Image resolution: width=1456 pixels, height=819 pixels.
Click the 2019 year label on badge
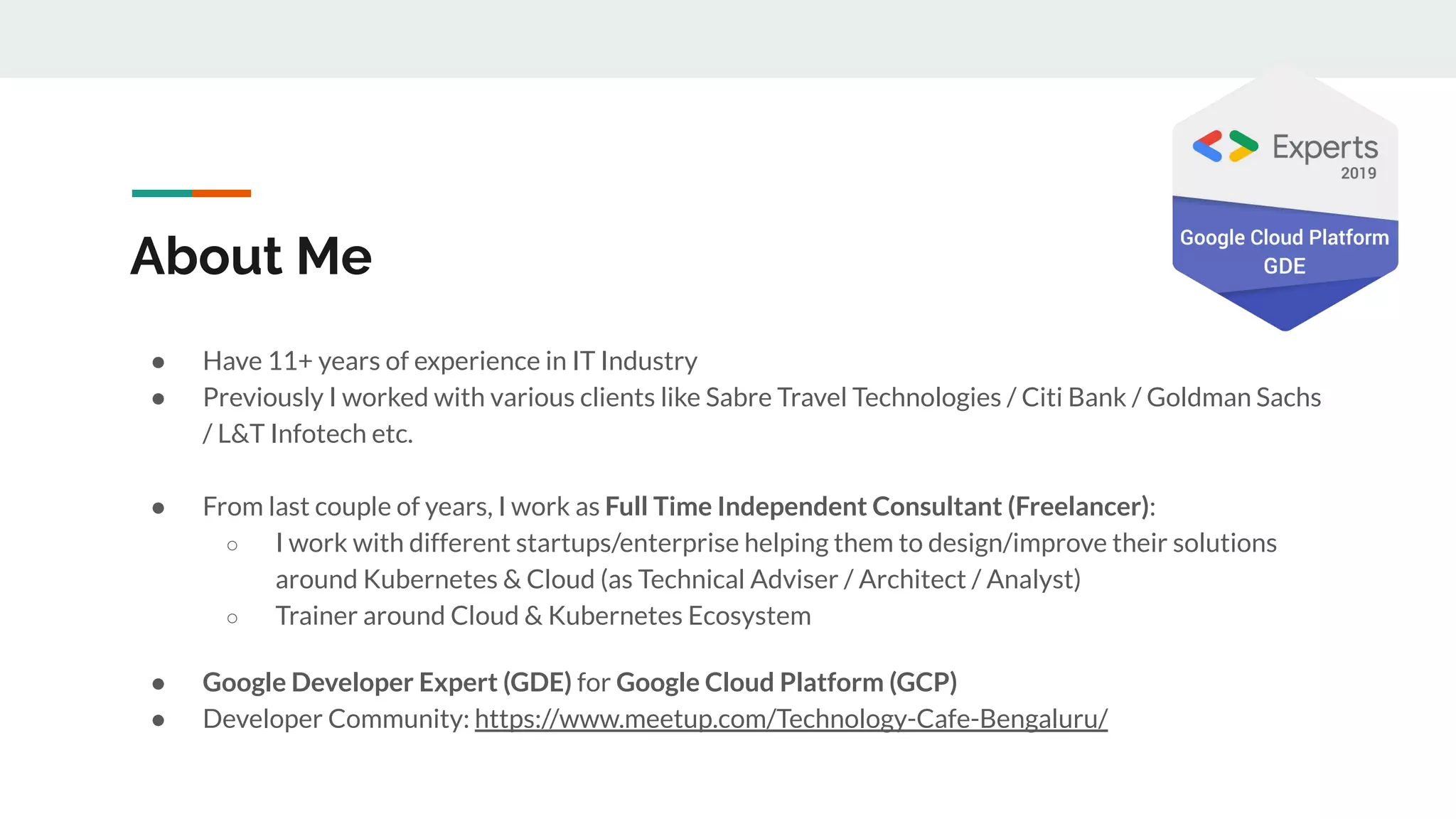pos(1358,173)
